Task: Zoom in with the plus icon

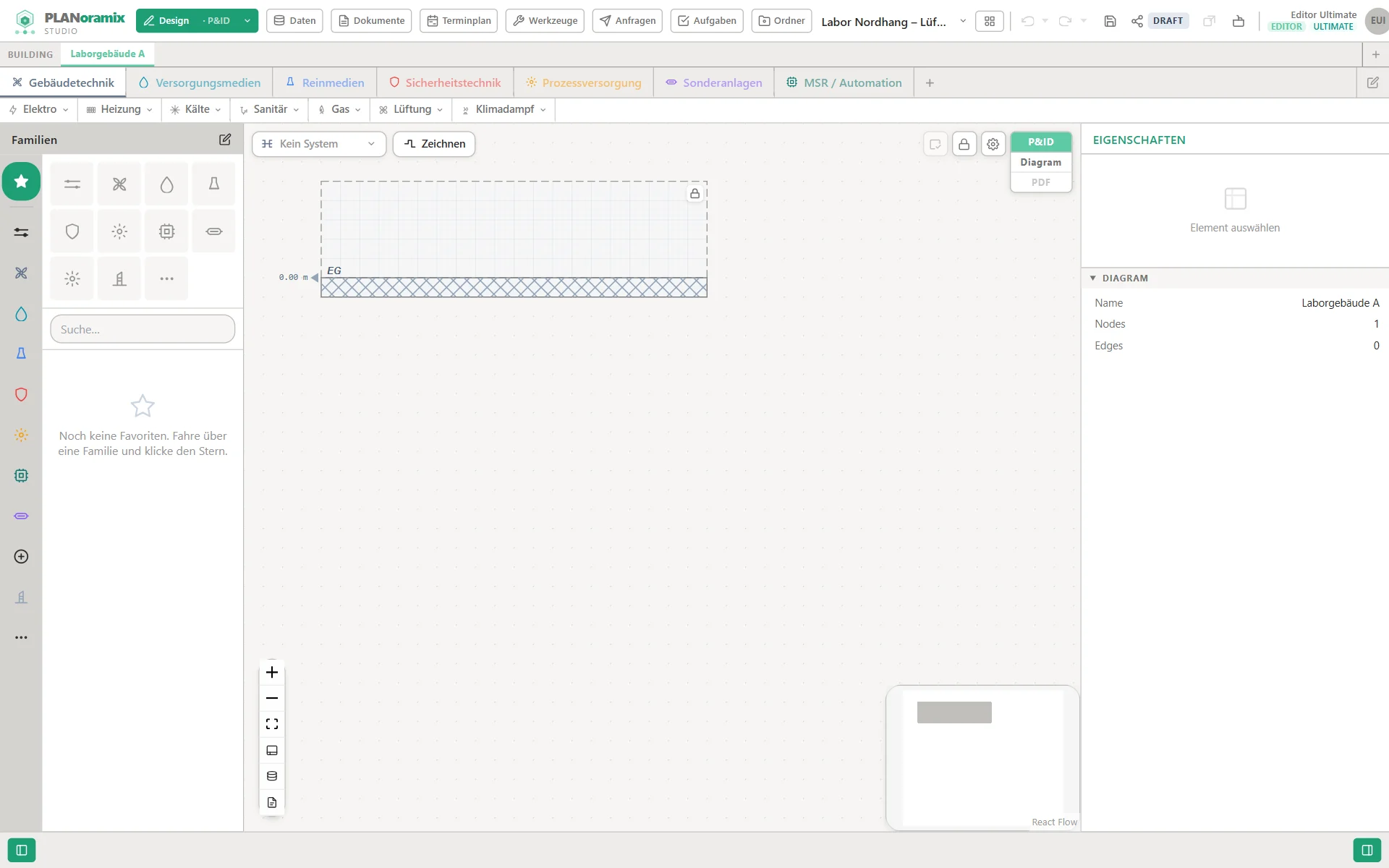Action: pyautogui.click(x=272, y=672)
